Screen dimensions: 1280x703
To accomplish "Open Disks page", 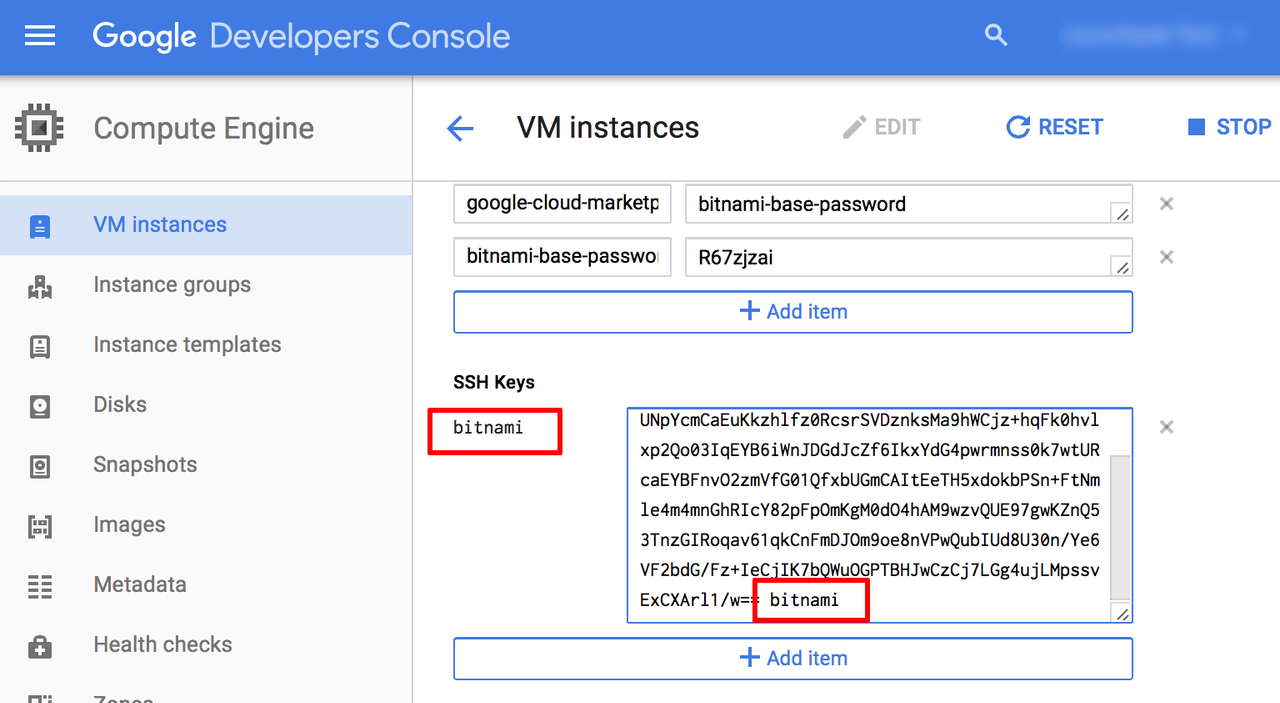I will 206,405.
